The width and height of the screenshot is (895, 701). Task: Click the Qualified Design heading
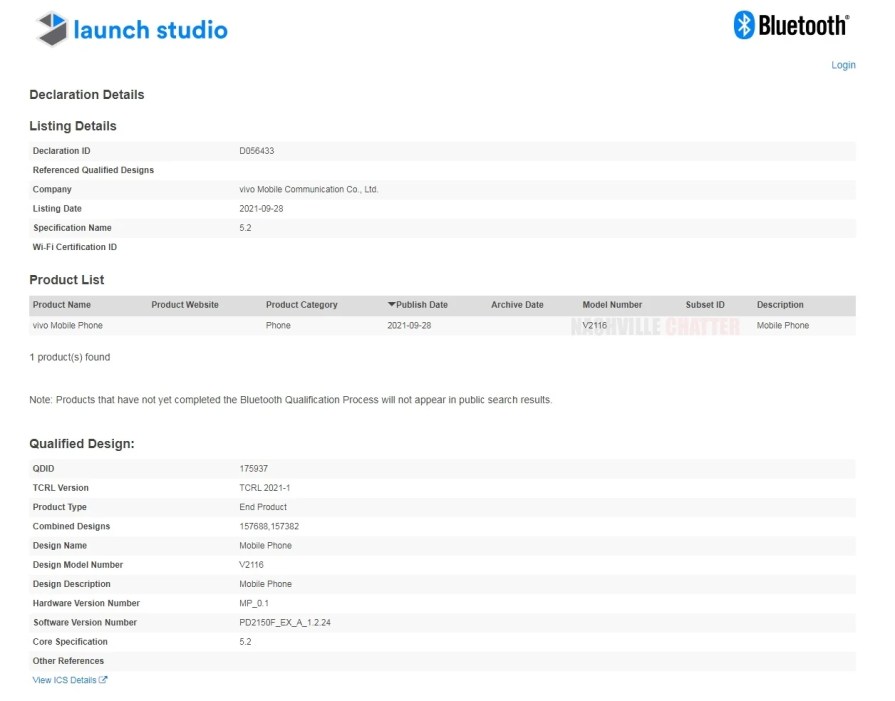82,444
